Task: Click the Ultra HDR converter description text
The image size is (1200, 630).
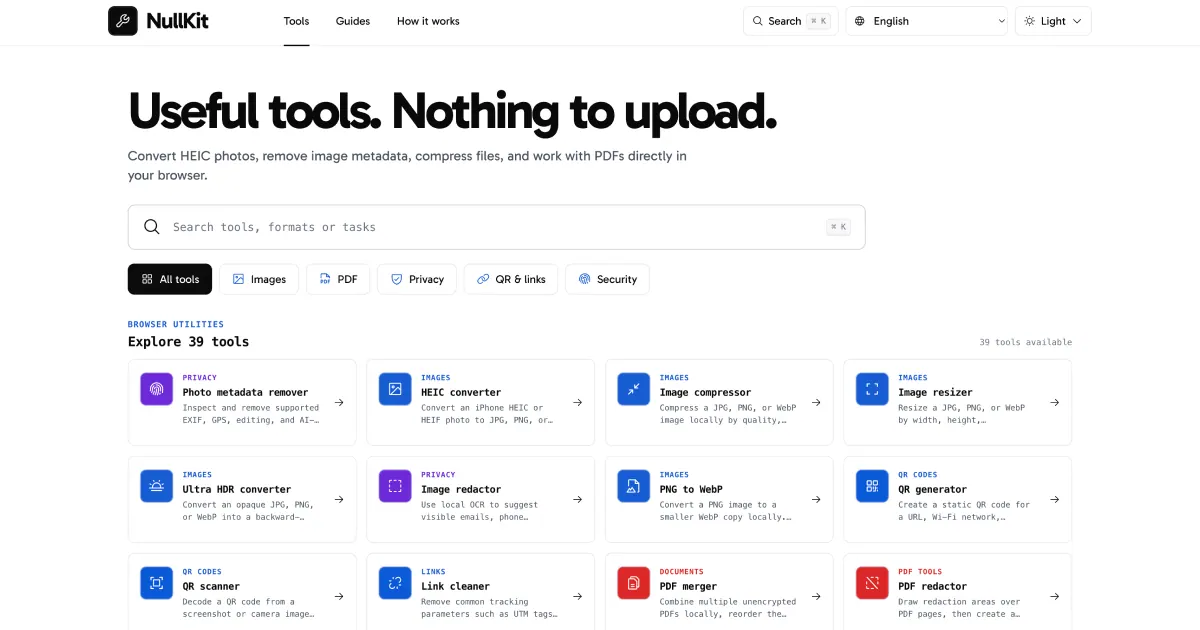Action: point(249,511)
